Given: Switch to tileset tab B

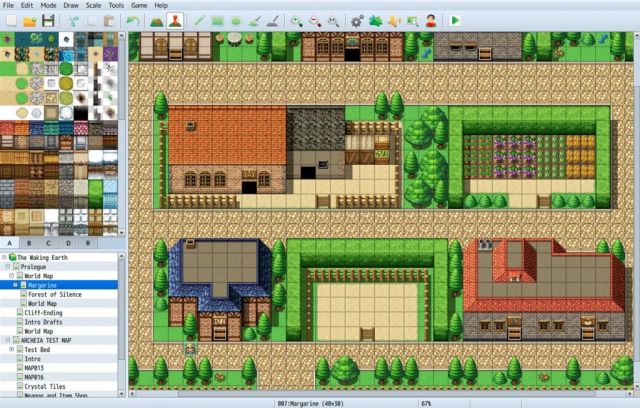Looking at the screenshot, I should [28, 242].
